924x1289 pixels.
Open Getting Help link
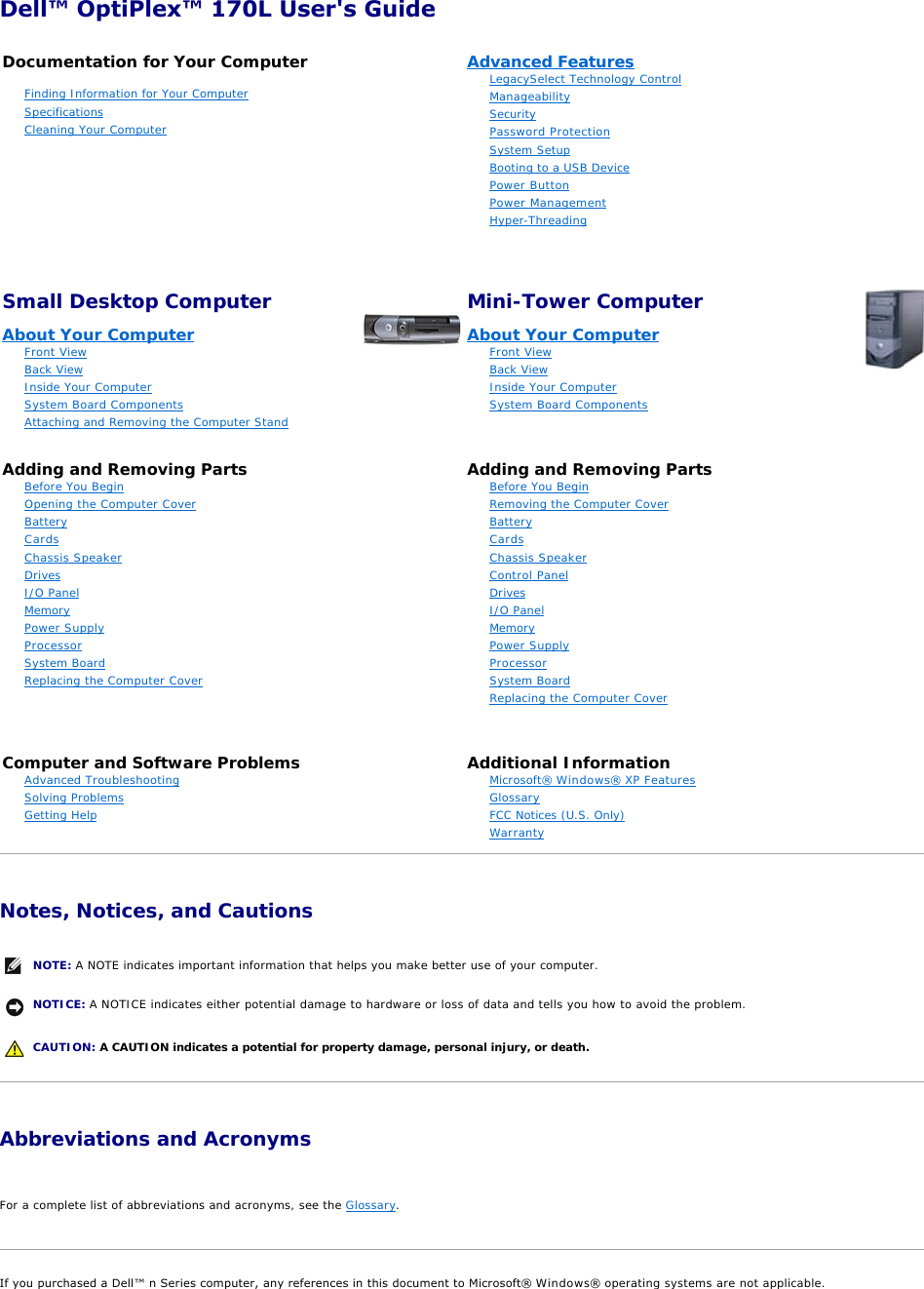point(60,815)
